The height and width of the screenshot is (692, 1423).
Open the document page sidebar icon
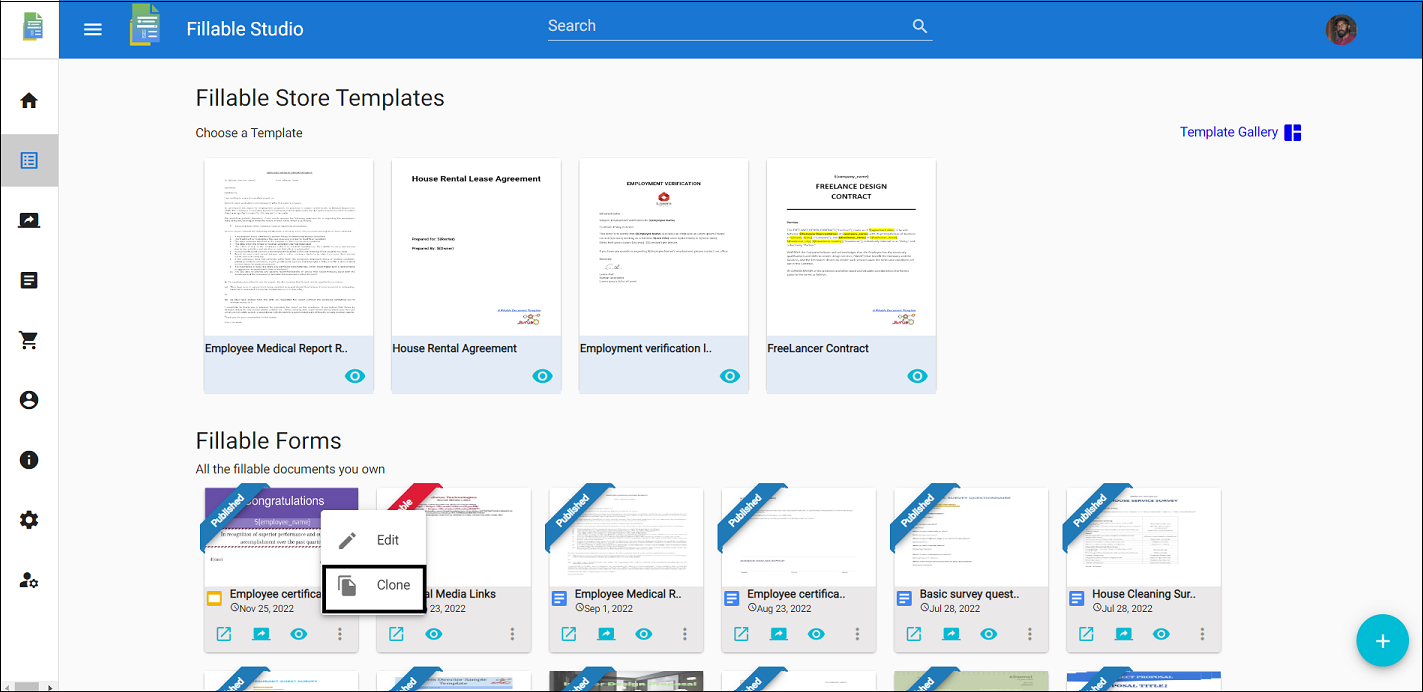(x=29, y=280)
